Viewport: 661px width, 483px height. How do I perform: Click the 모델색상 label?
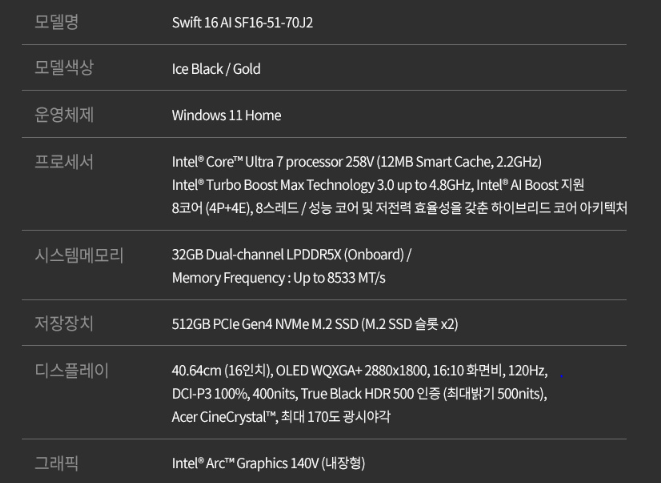pos(65,68)
